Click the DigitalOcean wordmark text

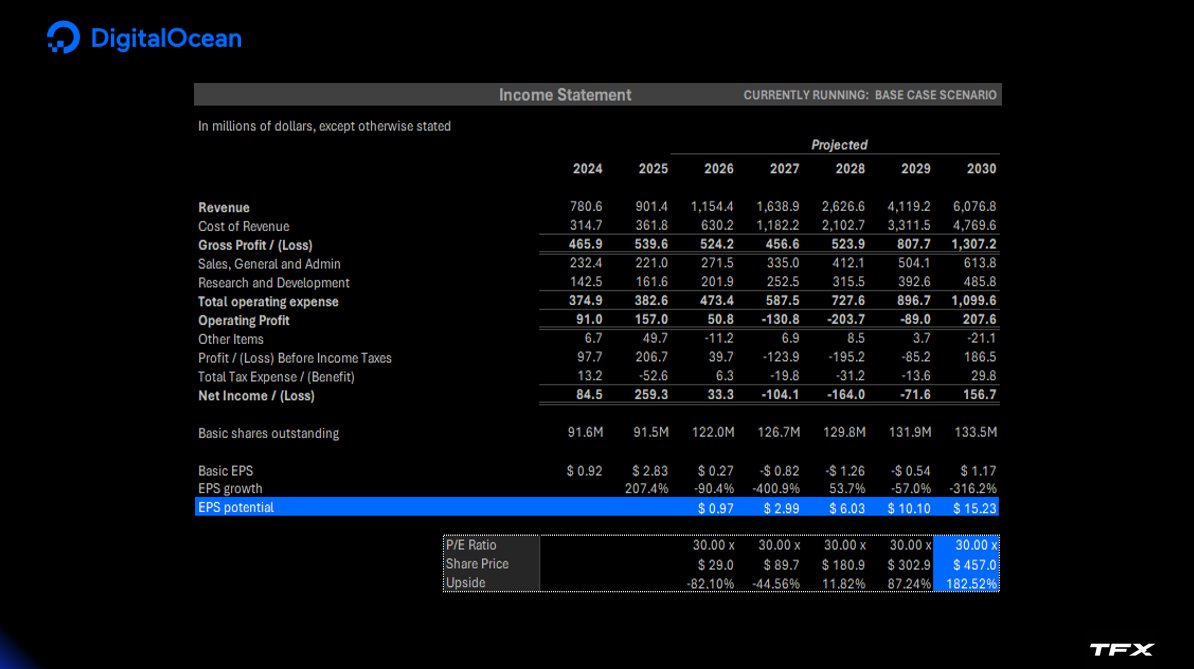[x=166, y=38]
